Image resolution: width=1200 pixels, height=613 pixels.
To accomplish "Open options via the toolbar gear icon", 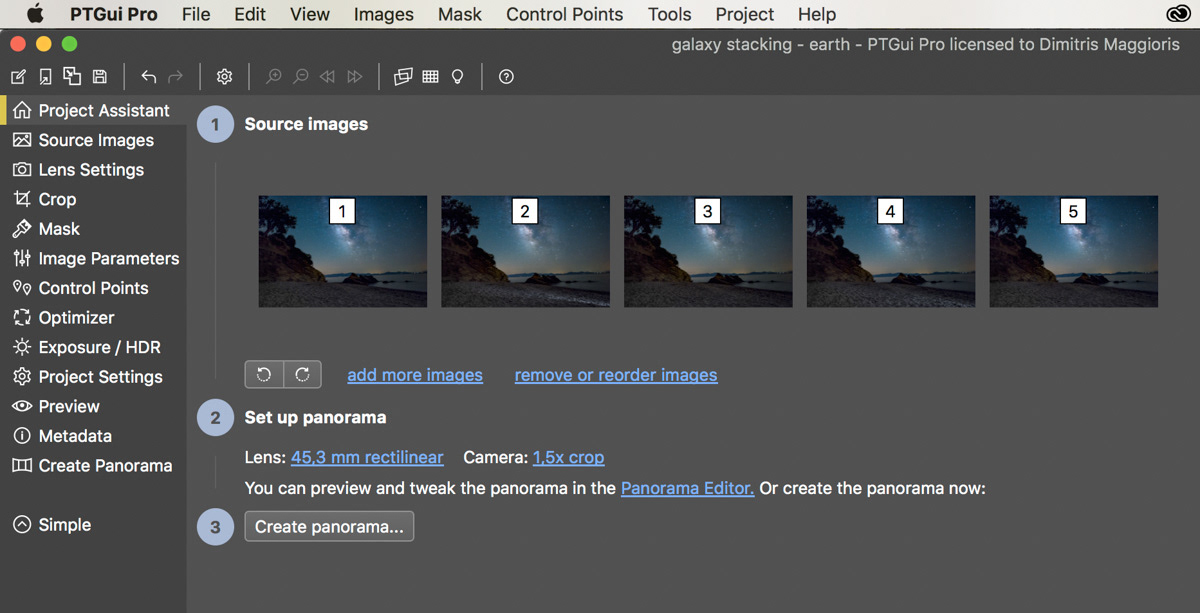I will click(225, 77).
